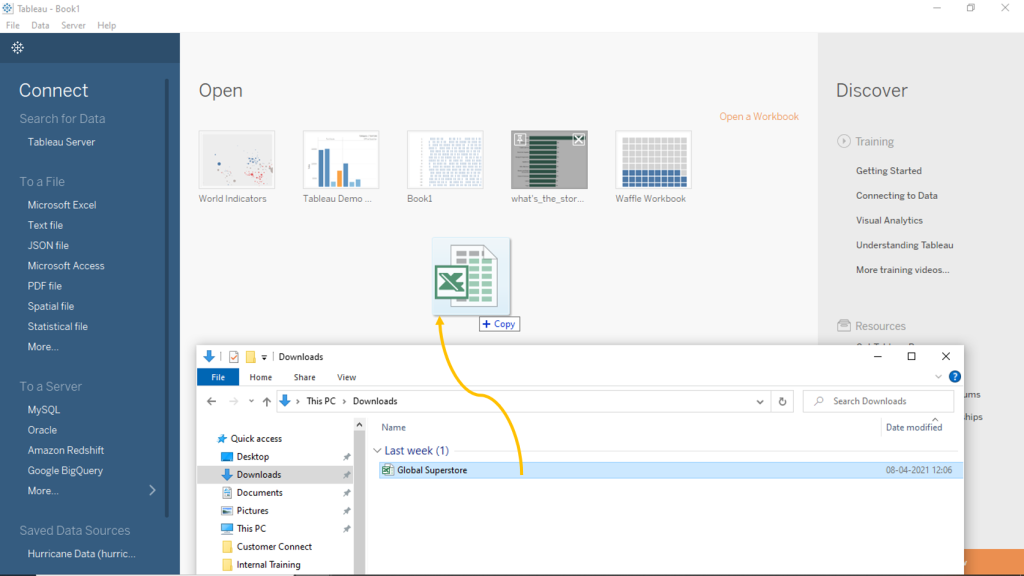1024x576 pixels.
Task: Sort files by the Name column header
Action: coord(394,428)
